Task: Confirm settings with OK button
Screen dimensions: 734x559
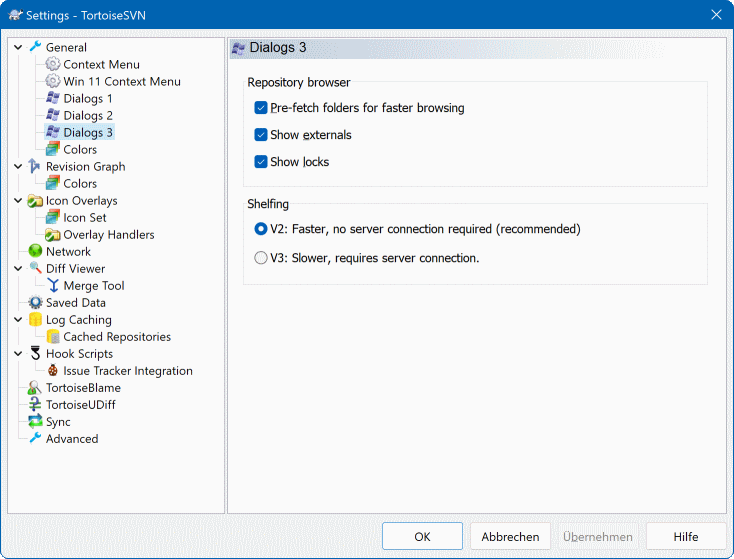Action: click(422, 537)
